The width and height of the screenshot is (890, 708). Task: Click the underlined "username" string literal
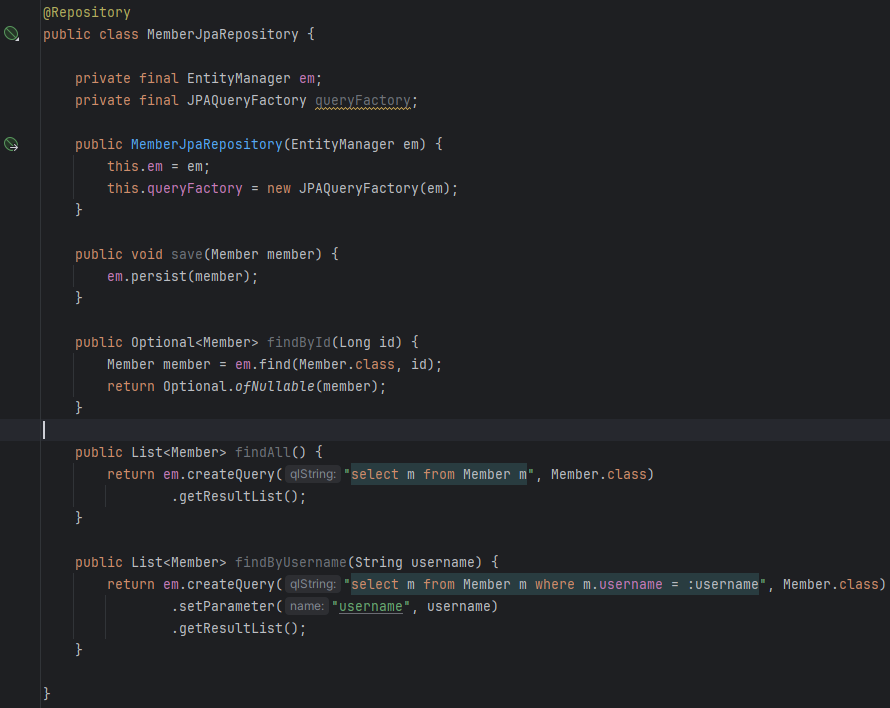coord(371,607)
